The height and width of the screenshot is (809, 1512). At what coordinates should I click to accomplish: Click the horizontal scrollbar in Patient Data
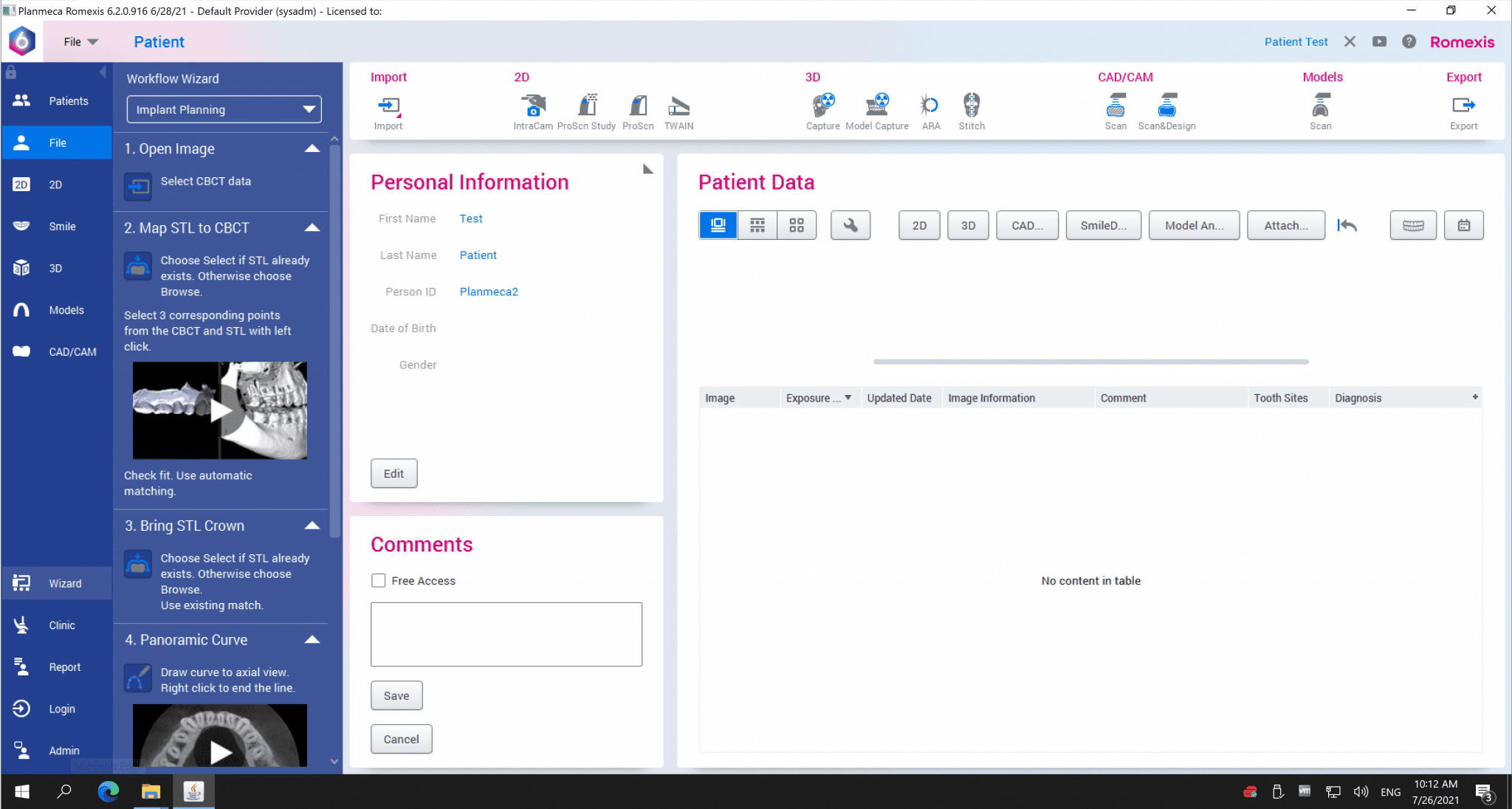coord(1090,362)
